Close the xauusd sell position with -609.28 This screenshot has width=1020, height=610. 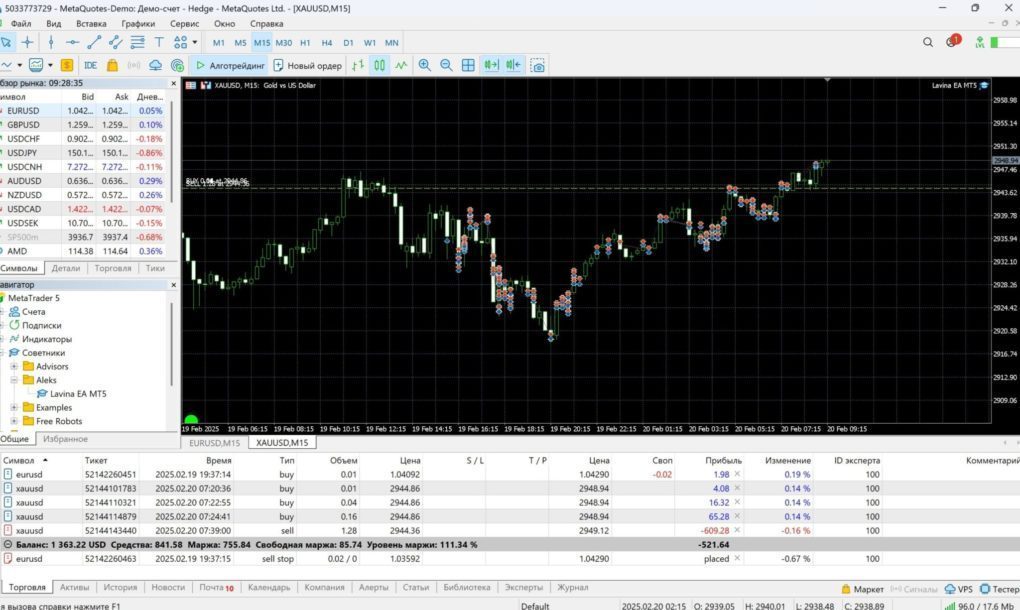pyautogui.click(x=737, y=531)
